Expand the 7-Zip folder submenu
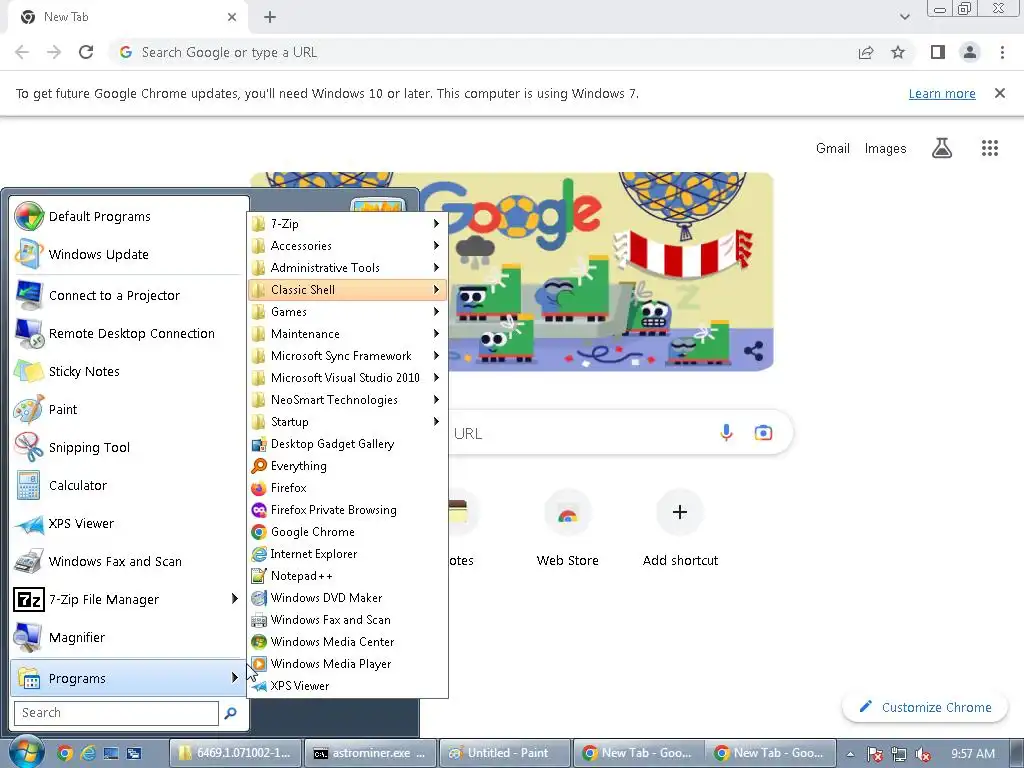Image resolution: width=1024 pixels, height=768 pixels. tap(348, 223)
